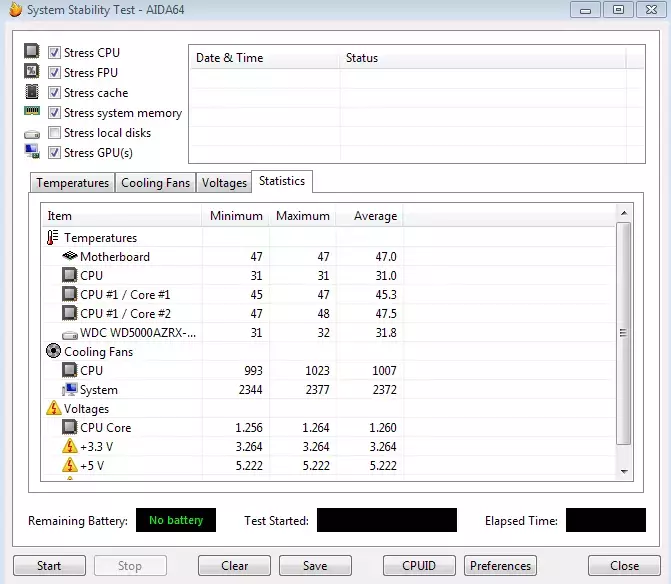Screen dimensions: 671x584
Task: Click the statistics list scrollbar thumb
Action: pos(624,333)
